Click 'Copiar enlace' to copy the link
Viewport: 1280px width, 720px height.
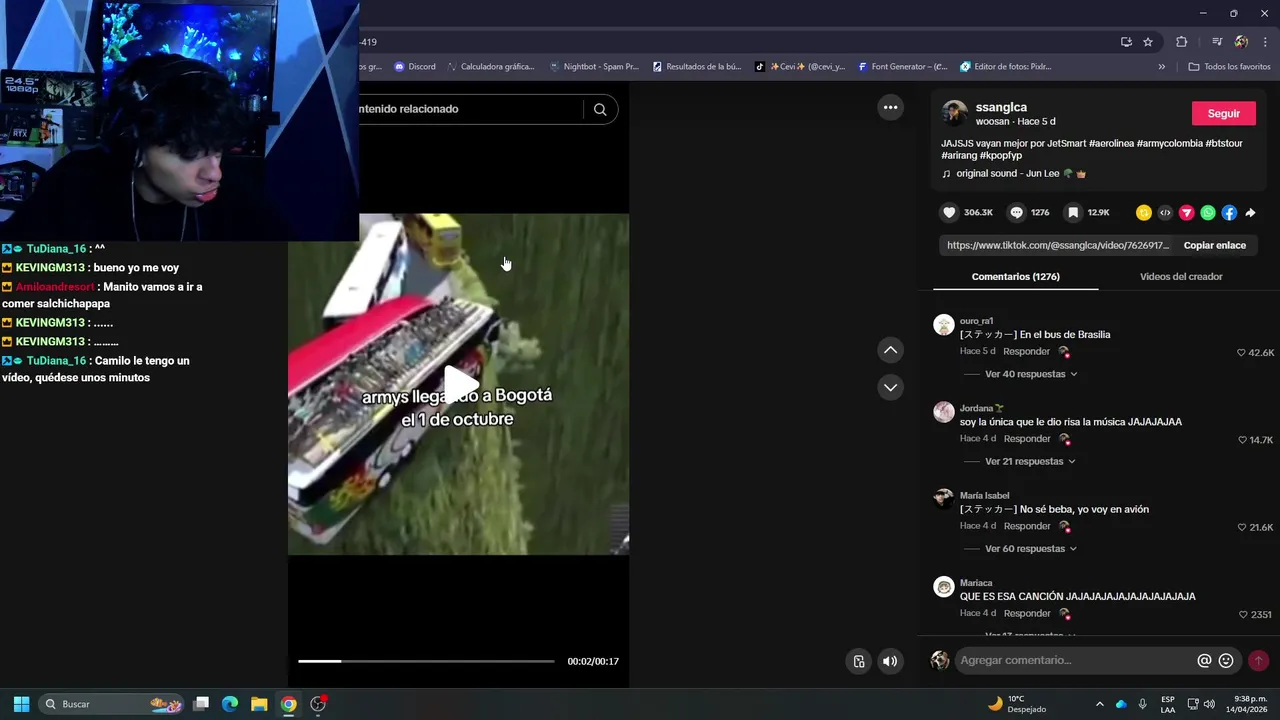coord(1215,245)
